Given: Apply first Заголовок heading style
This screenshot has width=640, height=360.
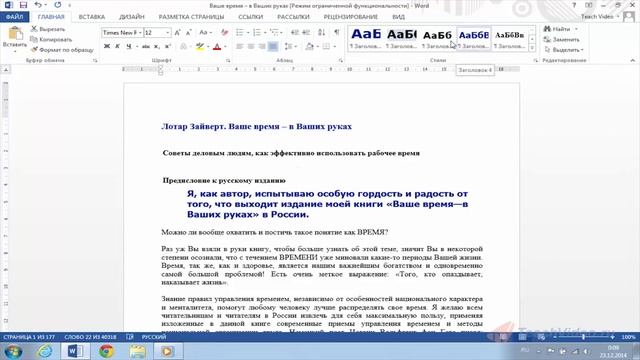Looking at the screenshot, I should pyautogui.click(x=365, y=38).
